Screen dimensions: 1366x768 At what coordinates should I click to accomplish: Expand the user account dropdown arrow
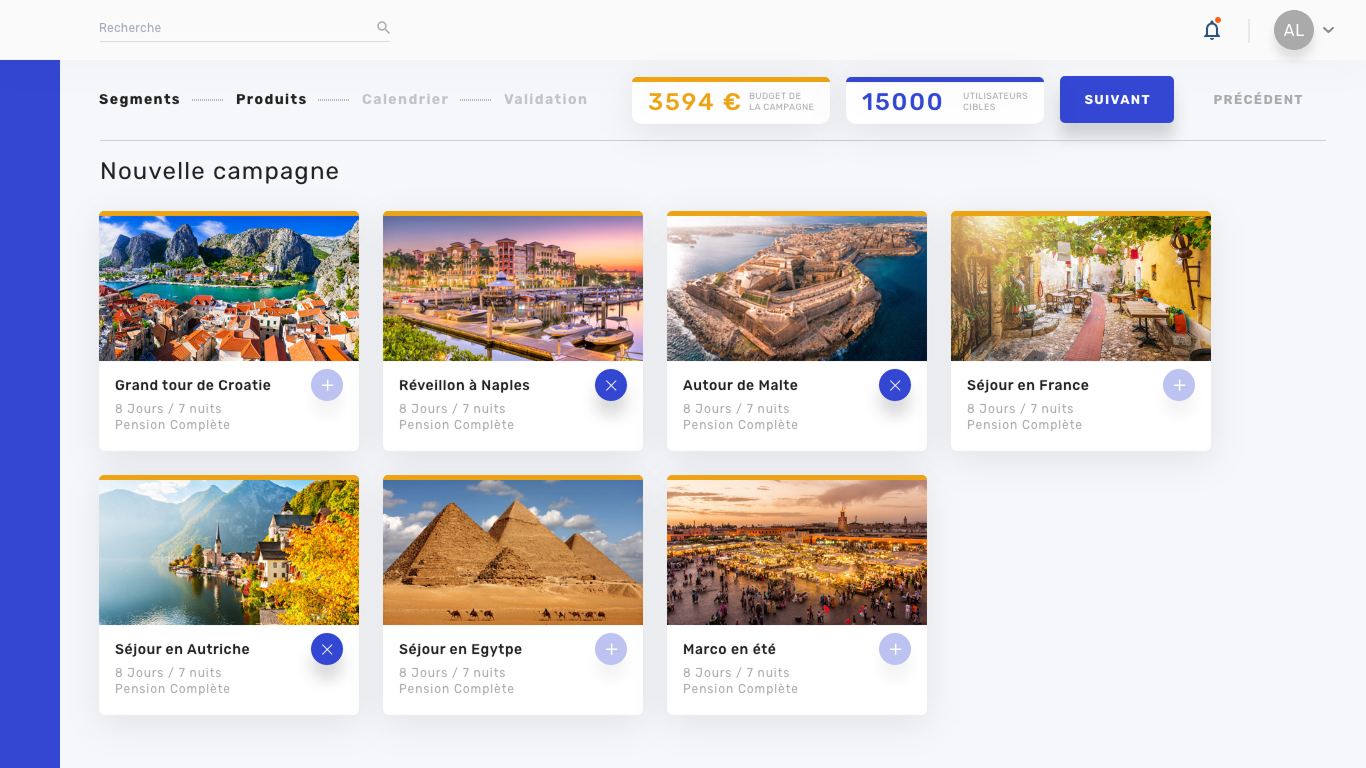tap(1328, 30)
